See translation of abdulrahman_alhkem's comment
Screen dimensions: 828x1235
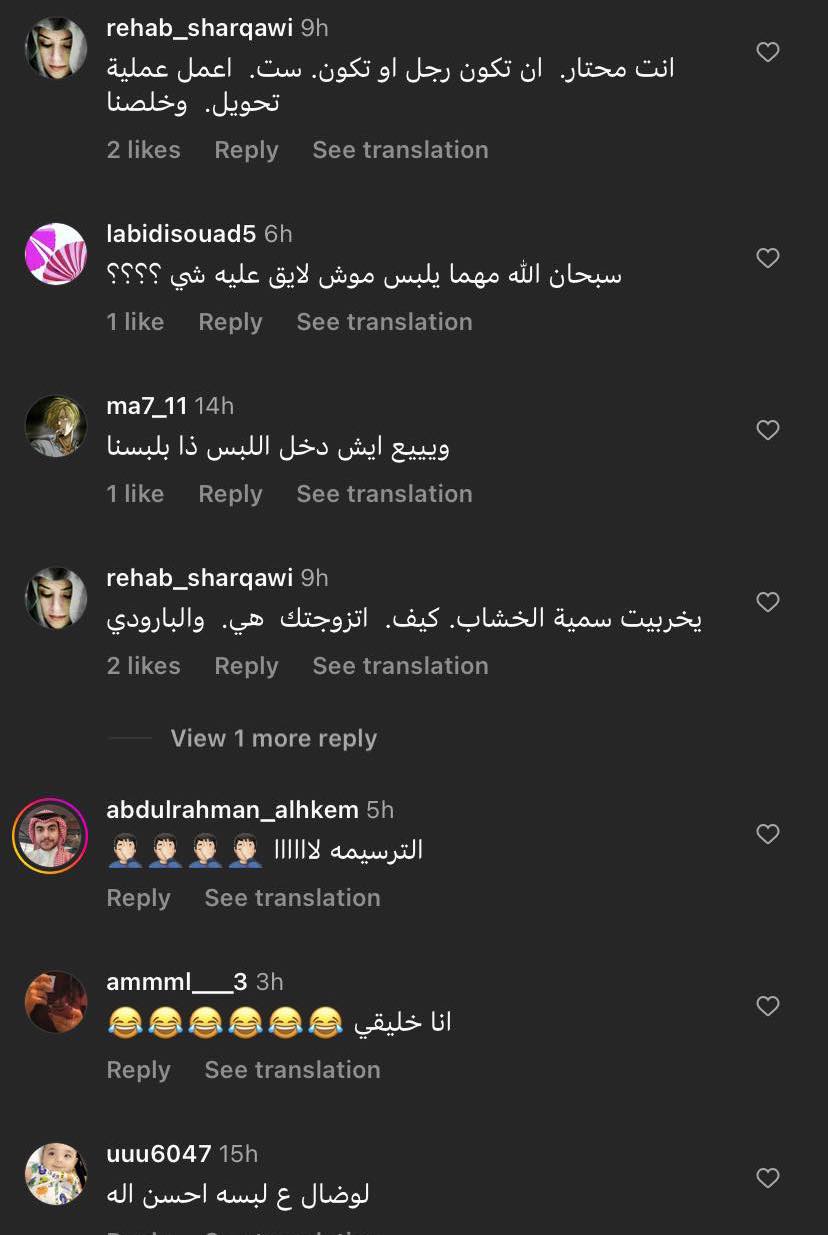click(x=292, y=898)
